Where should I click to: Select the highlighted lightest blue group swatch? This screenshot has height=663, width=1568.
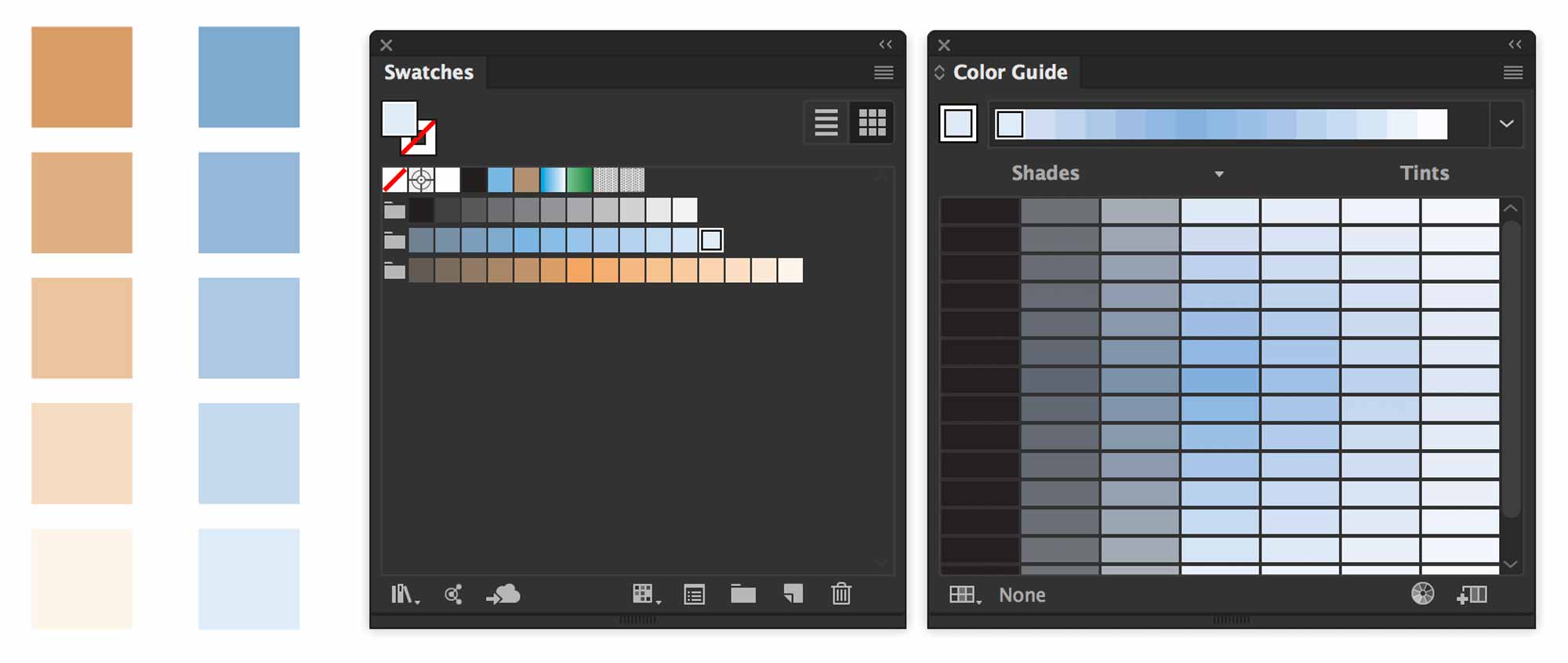point(711,240)
